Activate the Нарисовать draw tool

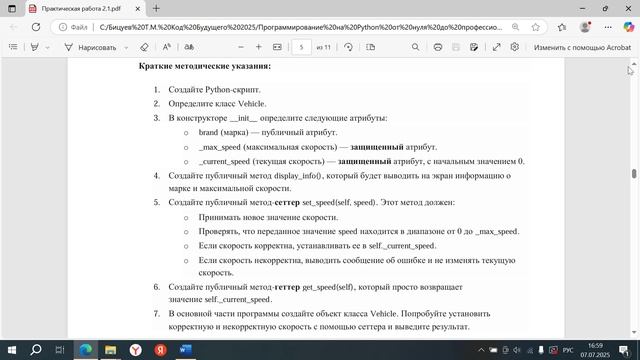click(90, 47)
